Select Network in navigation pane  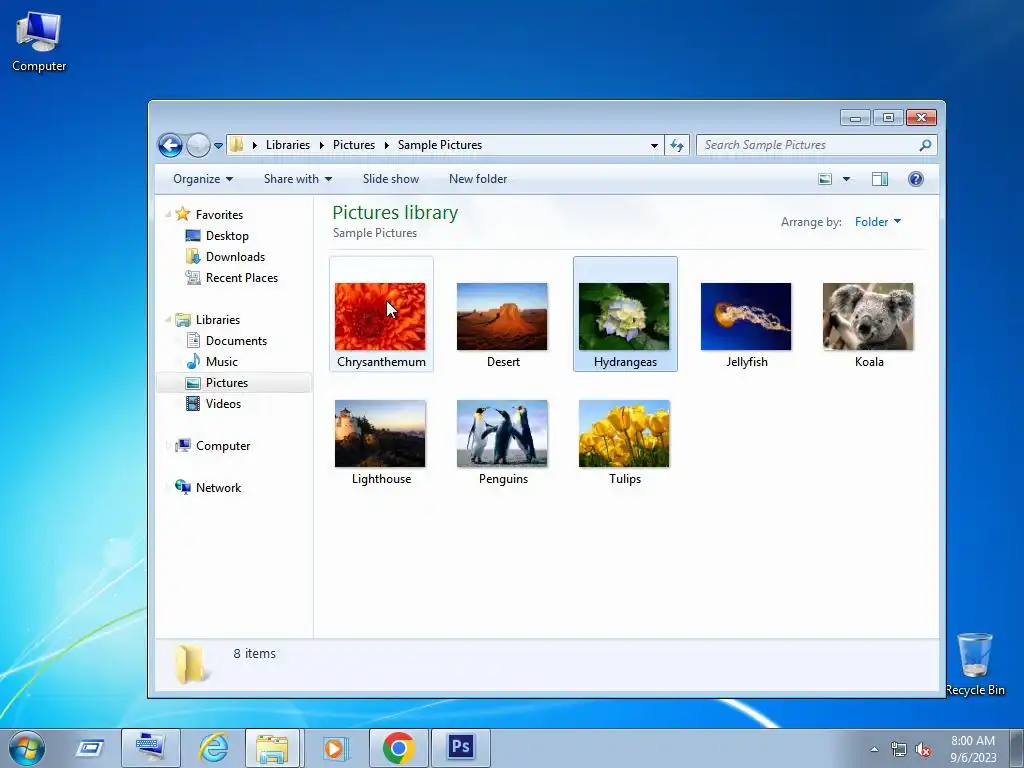[x=218, y=488]
